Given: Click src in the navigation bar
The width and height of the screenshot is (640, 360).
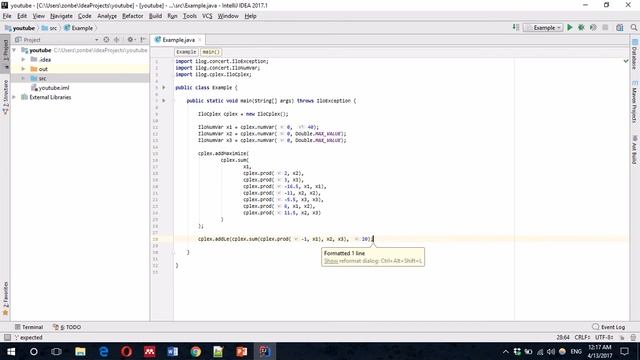Looking at the screenshot, I should [49, 28].
